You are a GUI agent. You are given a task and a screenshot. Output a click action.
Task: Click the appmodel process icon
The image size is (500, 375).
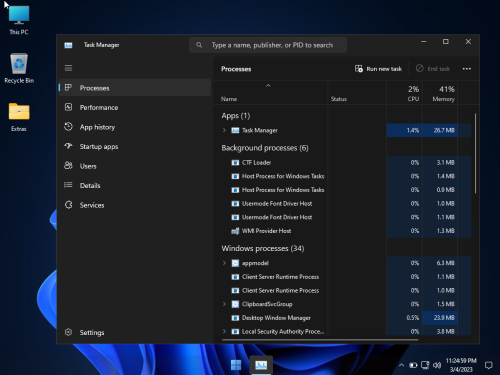tap(235, 263)
